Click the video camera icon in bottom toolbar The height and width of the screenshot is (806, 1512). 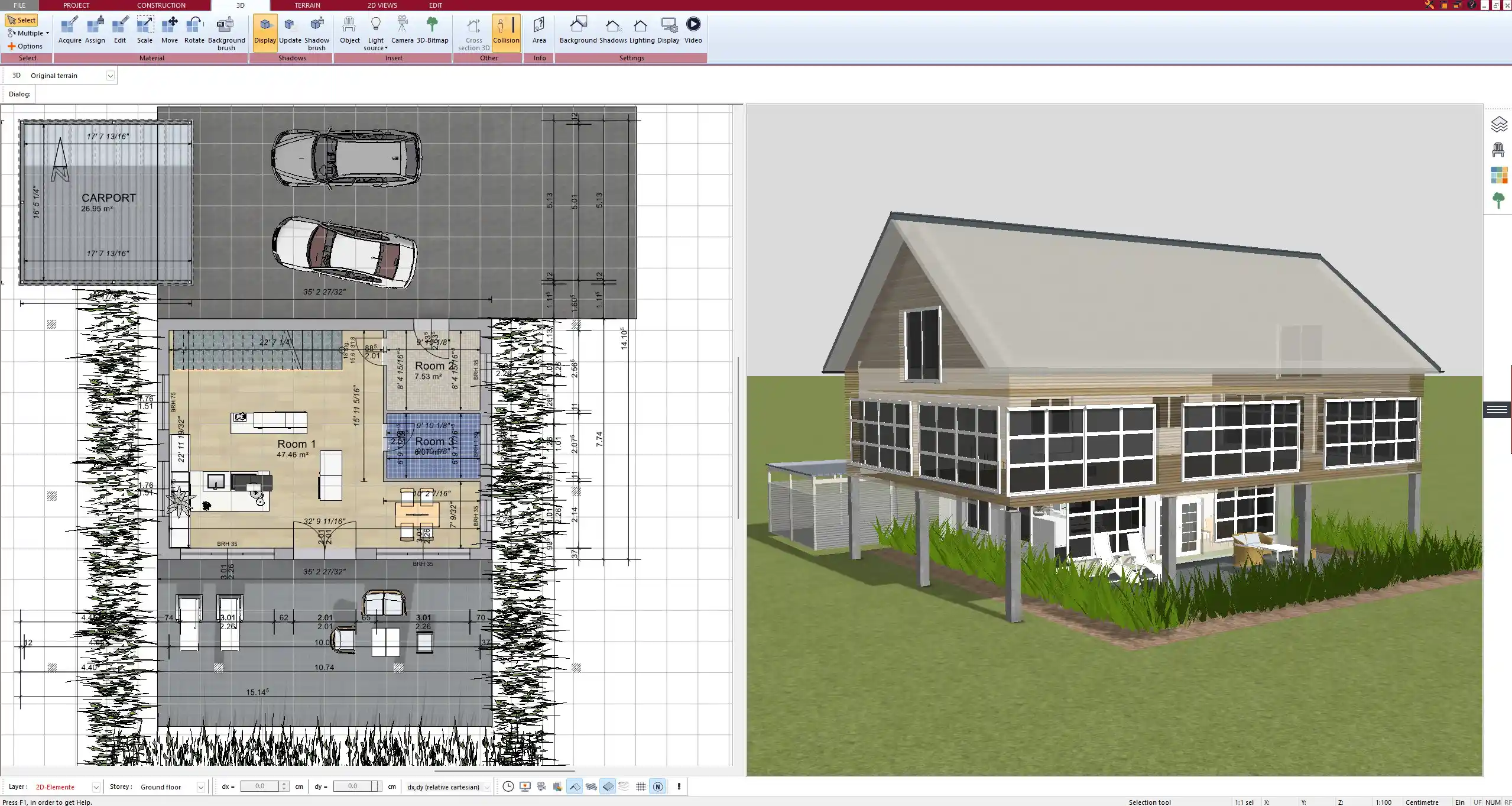(x=541, y=786)
